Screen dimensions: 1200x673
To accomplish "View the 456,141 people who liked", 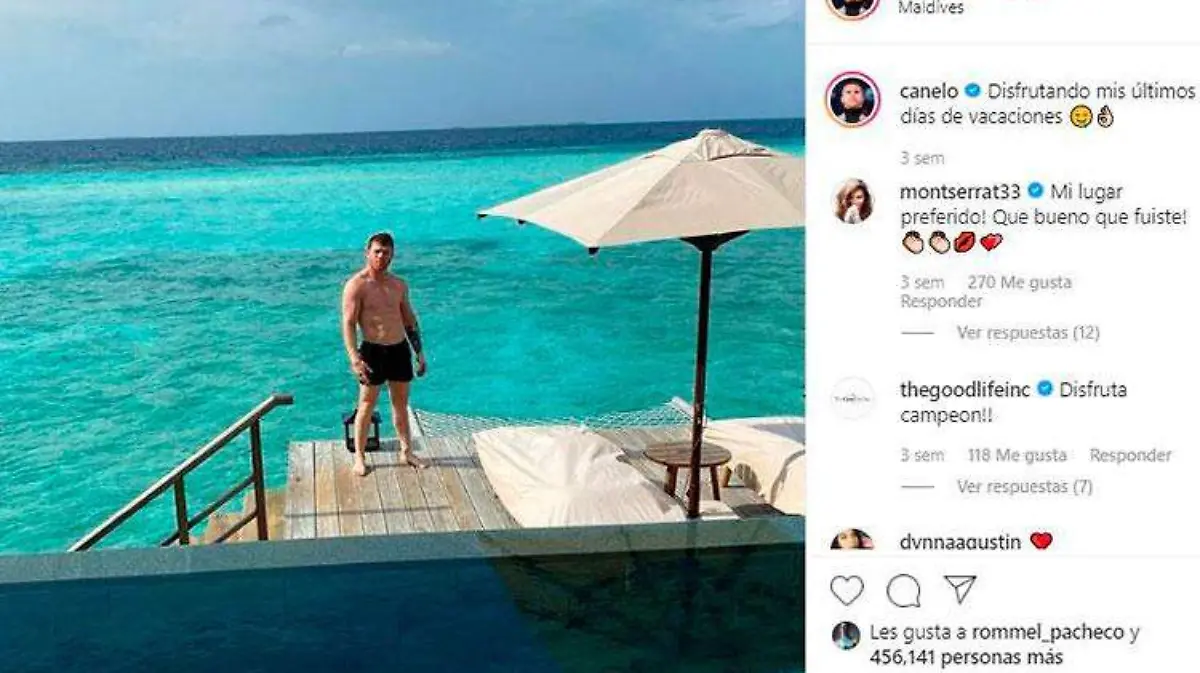I will coord(966,657).
